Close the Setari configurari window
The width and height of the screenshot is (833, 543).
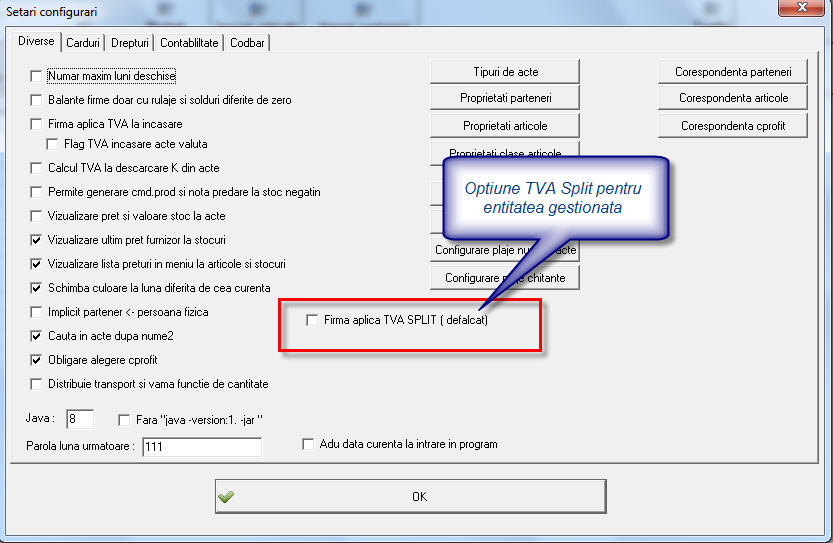coord(801,7)
